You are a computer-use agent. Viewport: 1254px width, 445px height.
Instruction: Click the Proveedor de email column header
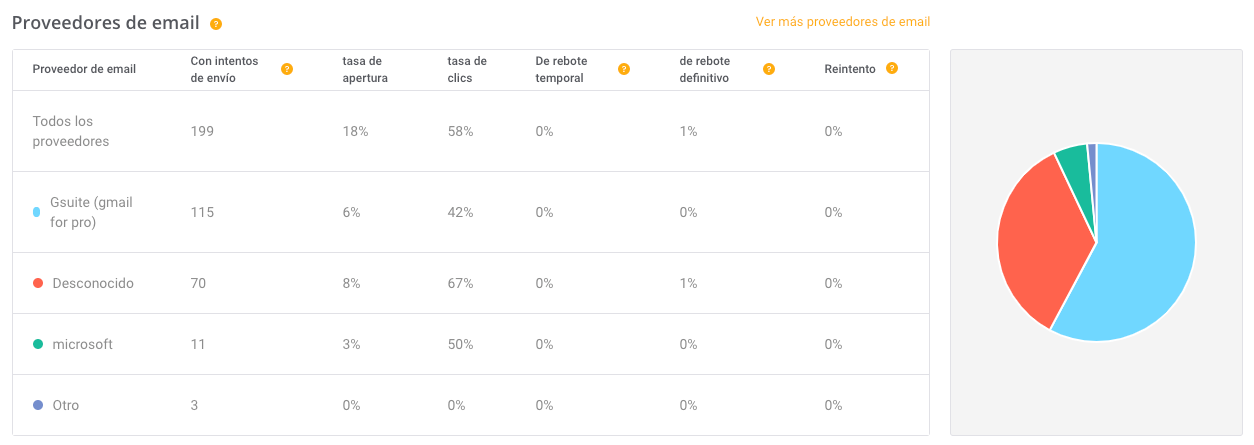[84, 69]
